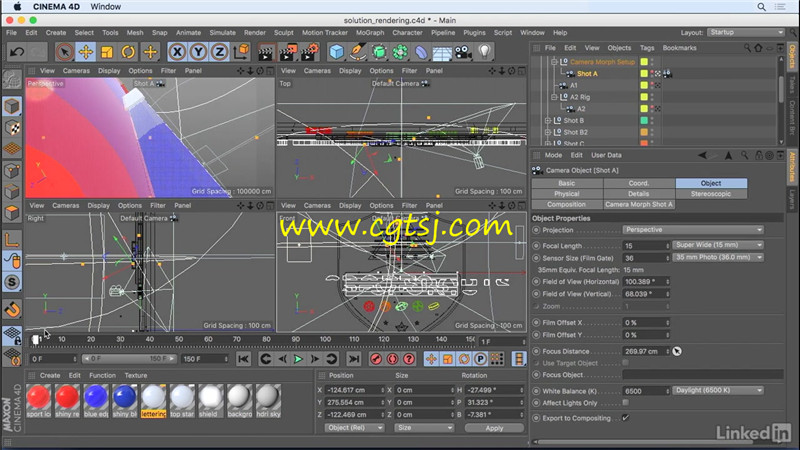Click the White Balance 6500 field
The image size is (800, 450).
click(646, 391)
